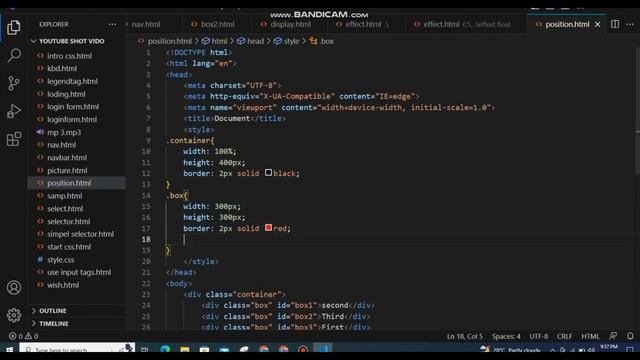The width and height of the screenshot is (640, 360).
Task: Open use input tags.html file
Action: point(79,272)
